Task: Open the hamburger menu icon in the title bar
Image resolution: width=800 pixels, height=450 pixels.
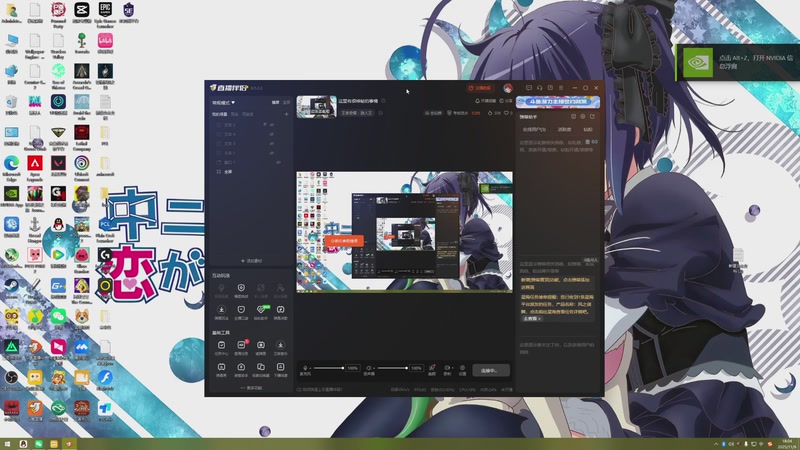Action: pos(561,88)
